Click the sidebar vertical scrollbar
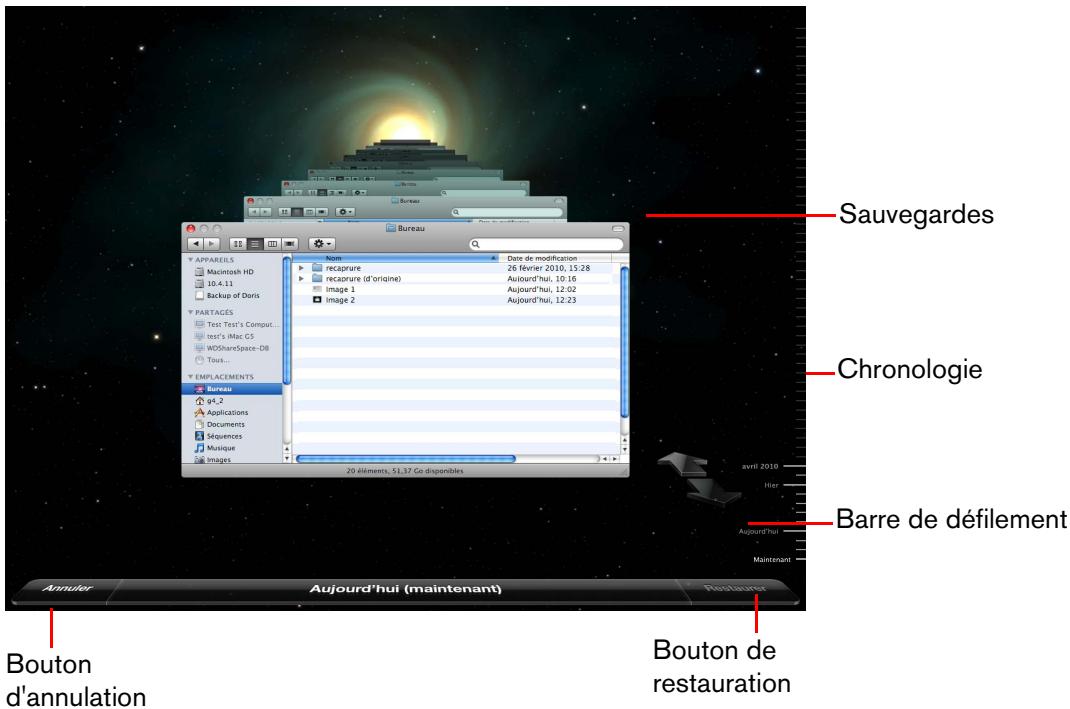 coord(287,321)
